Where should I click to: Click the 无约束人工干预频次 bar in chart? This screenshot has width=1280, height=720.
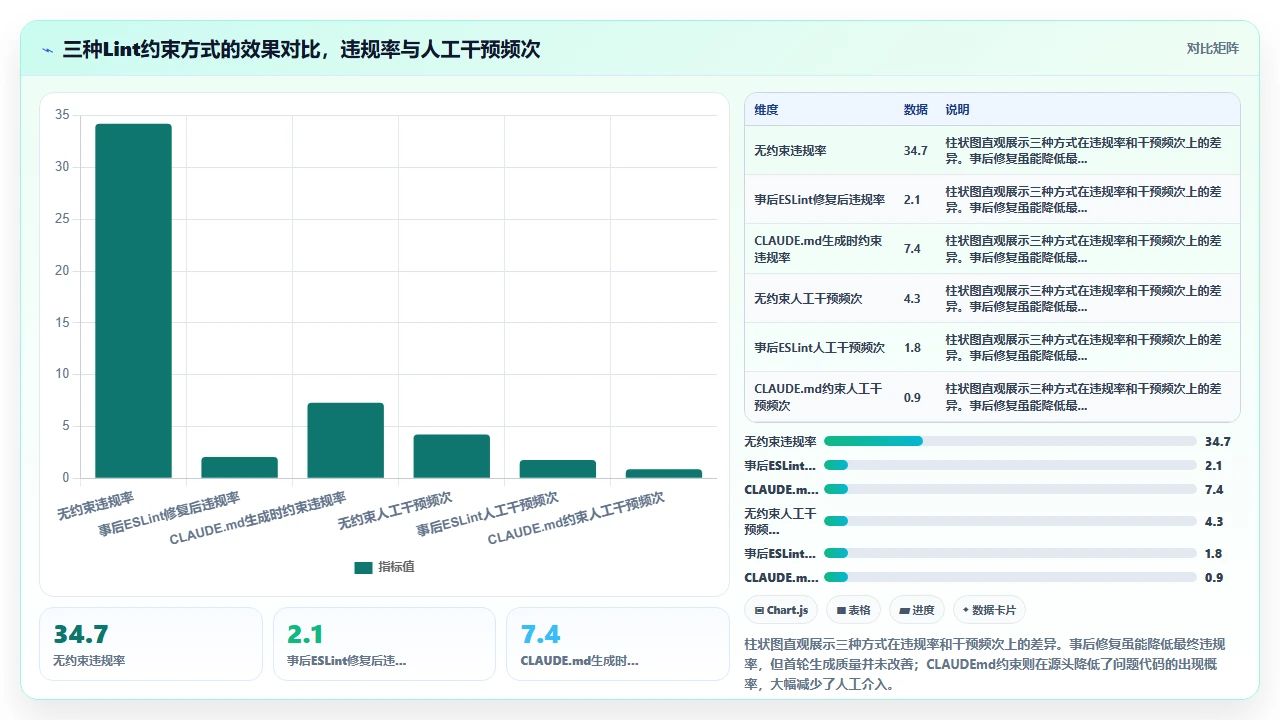point(451,456)
